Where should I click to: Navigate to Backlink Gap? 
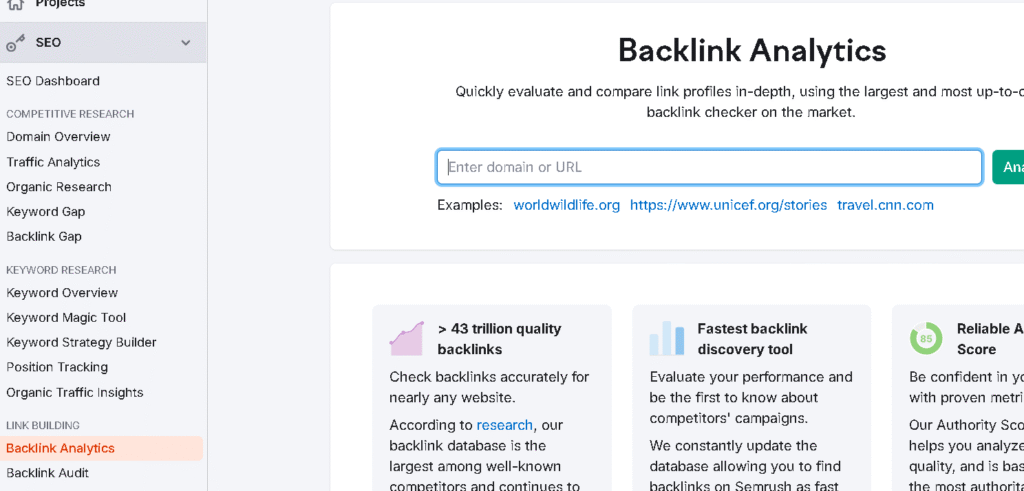coord(44,237)
